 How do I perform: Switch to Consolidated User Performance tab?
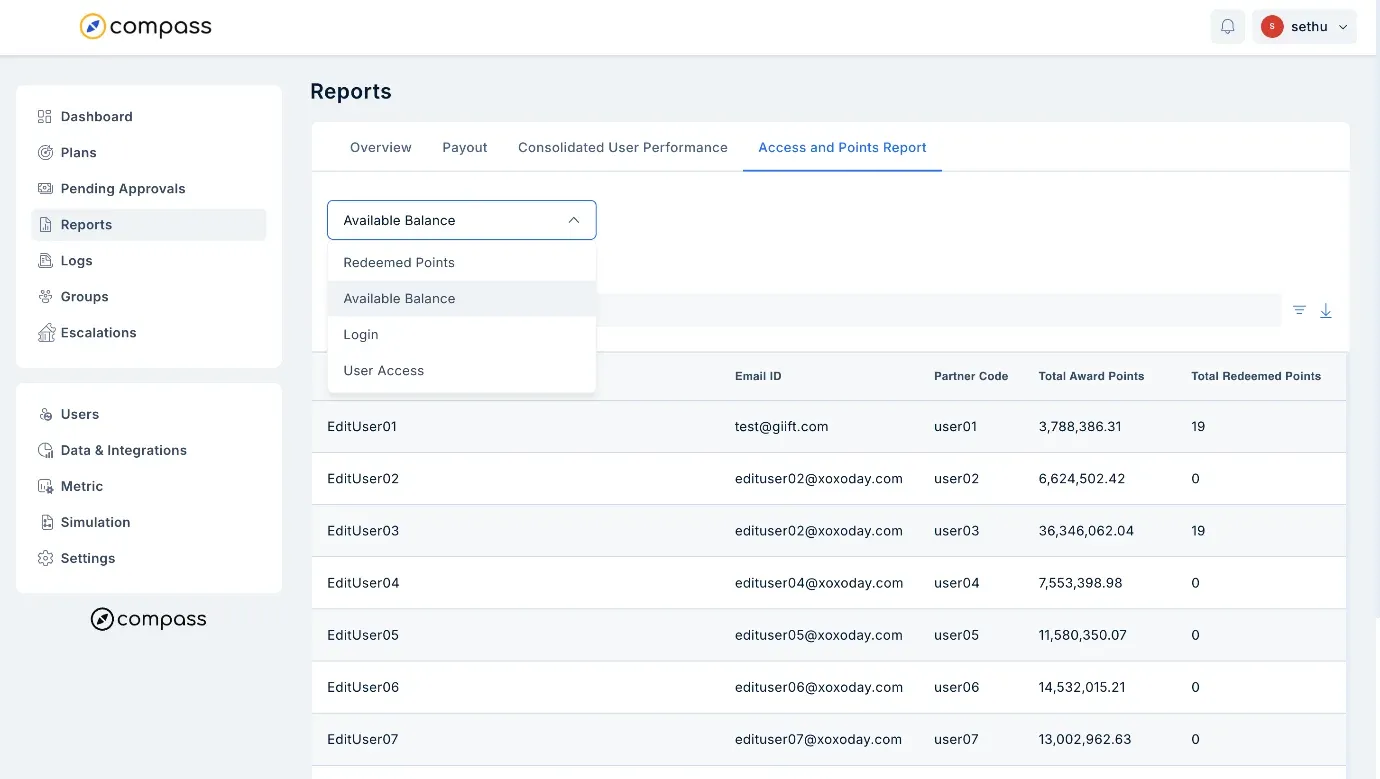click(623, 148)
